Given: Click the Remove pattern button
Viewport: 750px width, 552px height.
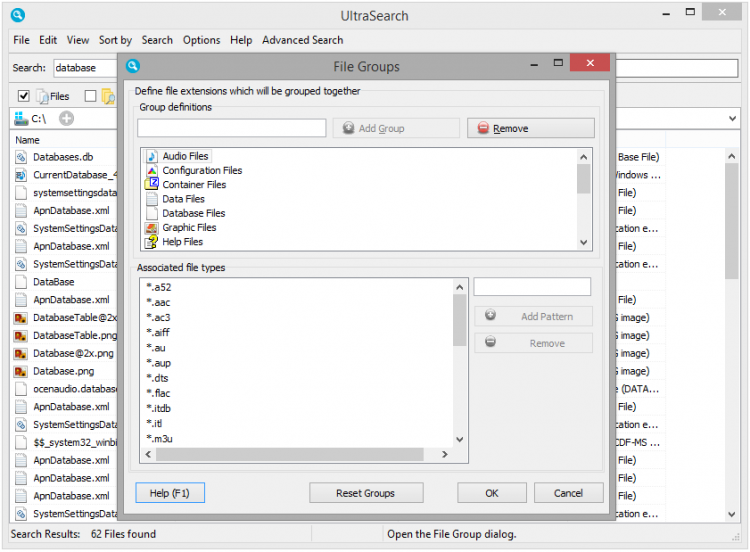Looking at the screenshot, I should pos(533,343).
